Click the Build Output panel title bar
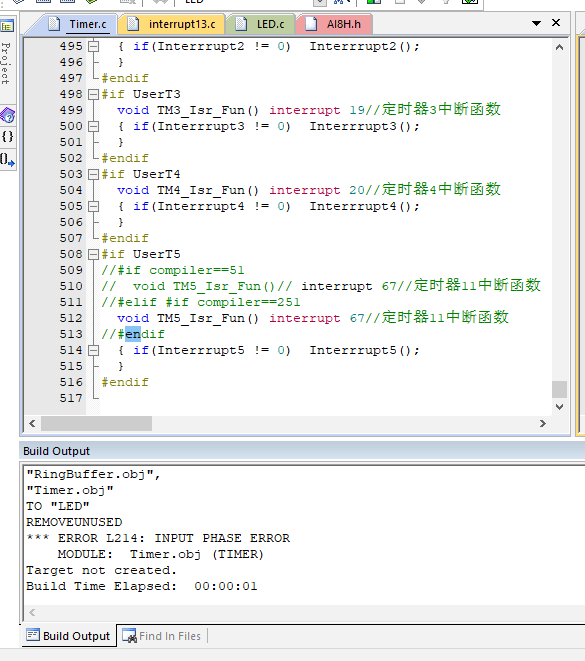Viewport: 585px width, 661px height. 302,451
